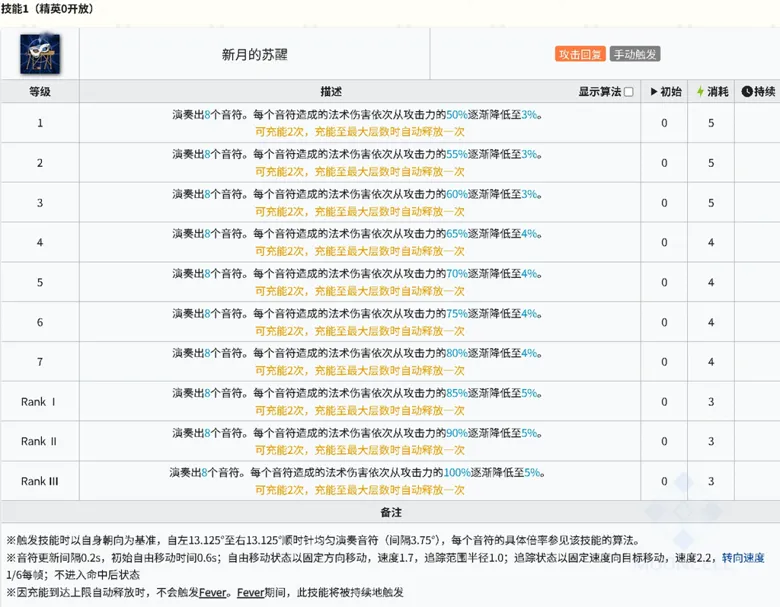Select the play triangle icon beside 初始
780x607 pixels.
[x=654, y=92]
